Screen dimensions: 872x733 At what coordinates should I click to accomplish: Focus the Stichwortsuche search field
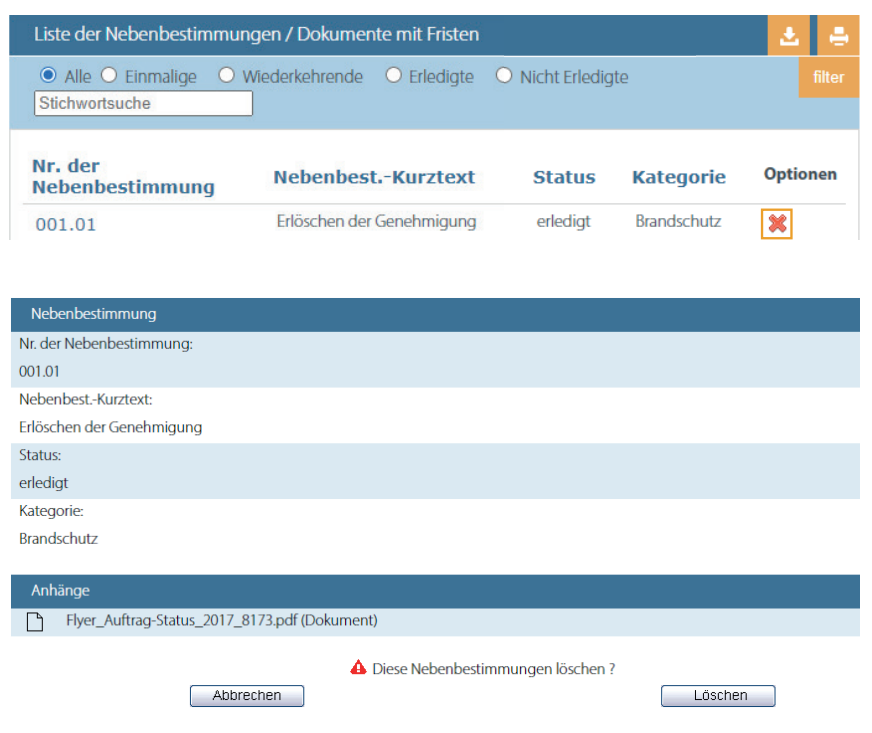click(143, 103)
